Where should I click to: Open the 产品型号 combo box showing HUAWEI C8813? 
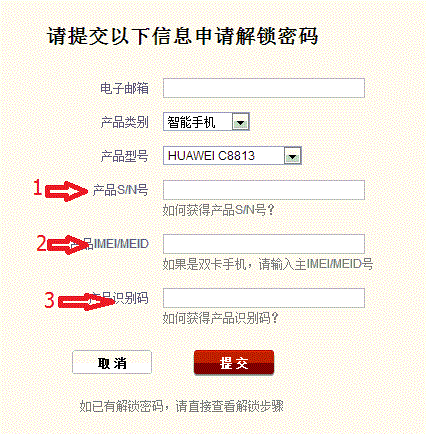click(x=232, y=156)
